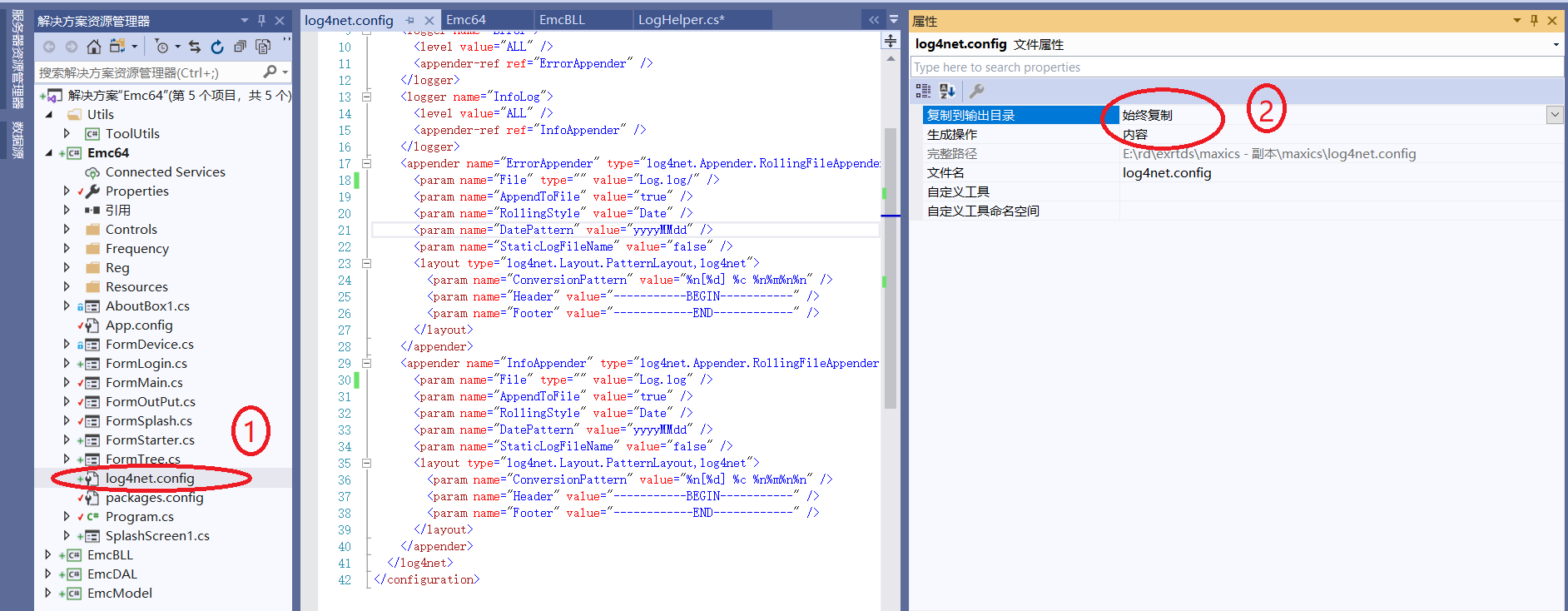The image size is (1568, 611).
Task: Expand the EmcBLL project
Action: point(48,554)
